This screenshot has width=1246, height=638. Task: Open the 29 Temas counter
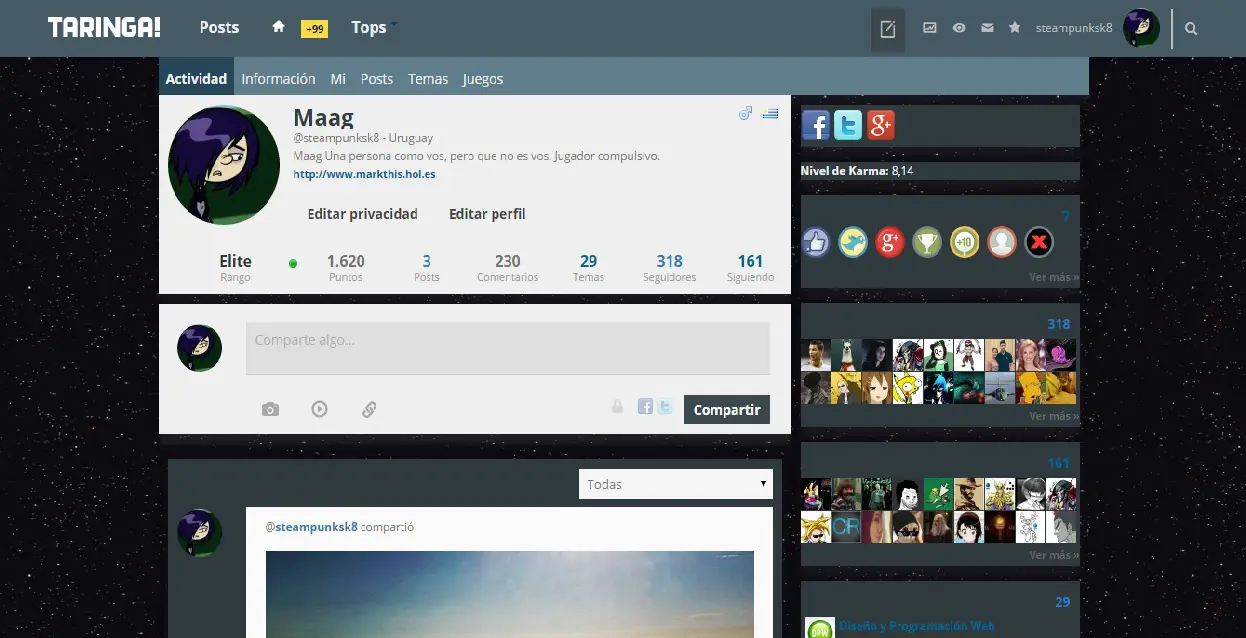point(588,267)
